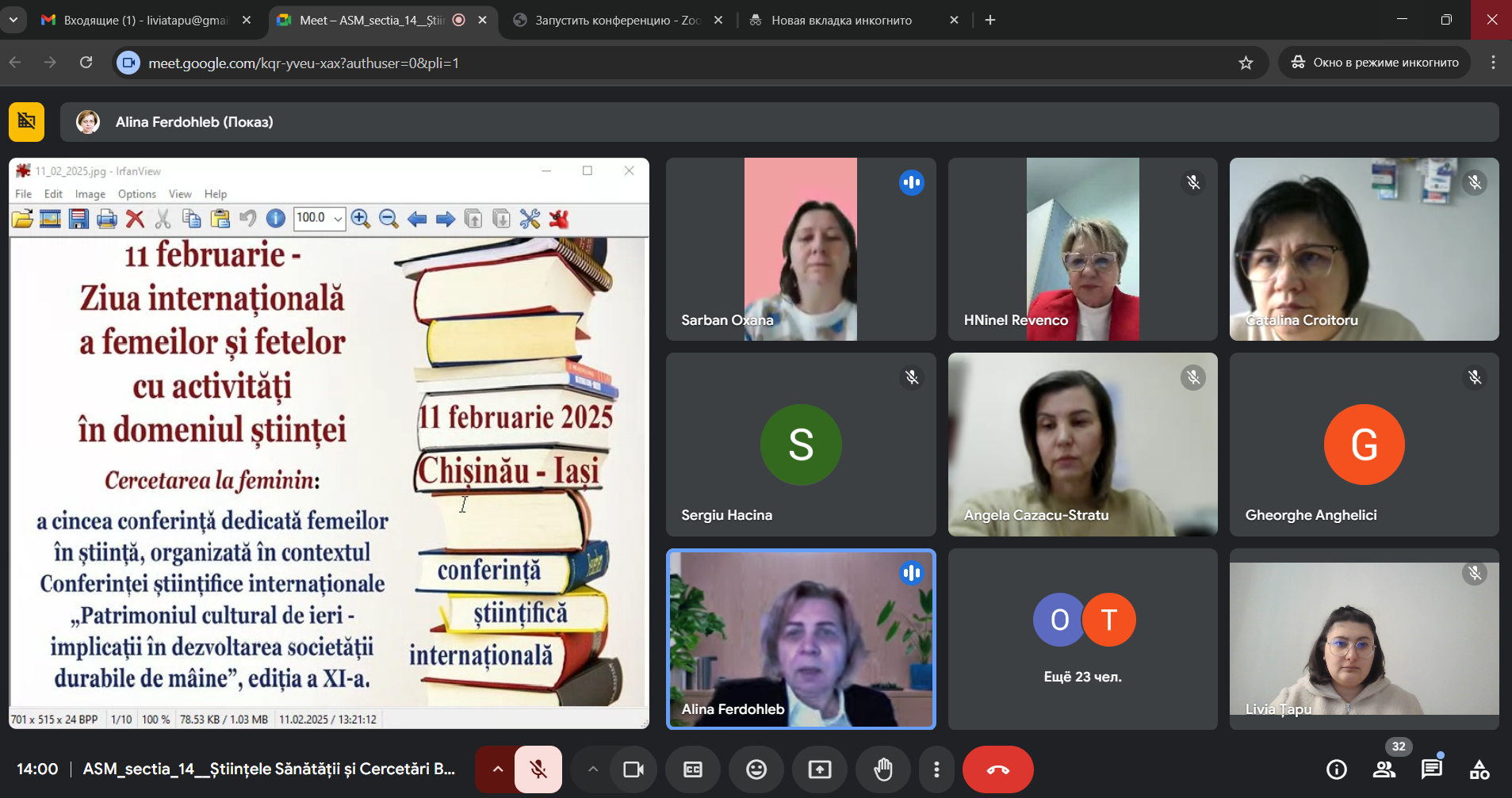This screenshot has width=1512, height=798.
Task: Toggle closed captions
Action: click(x=693, y=769)
